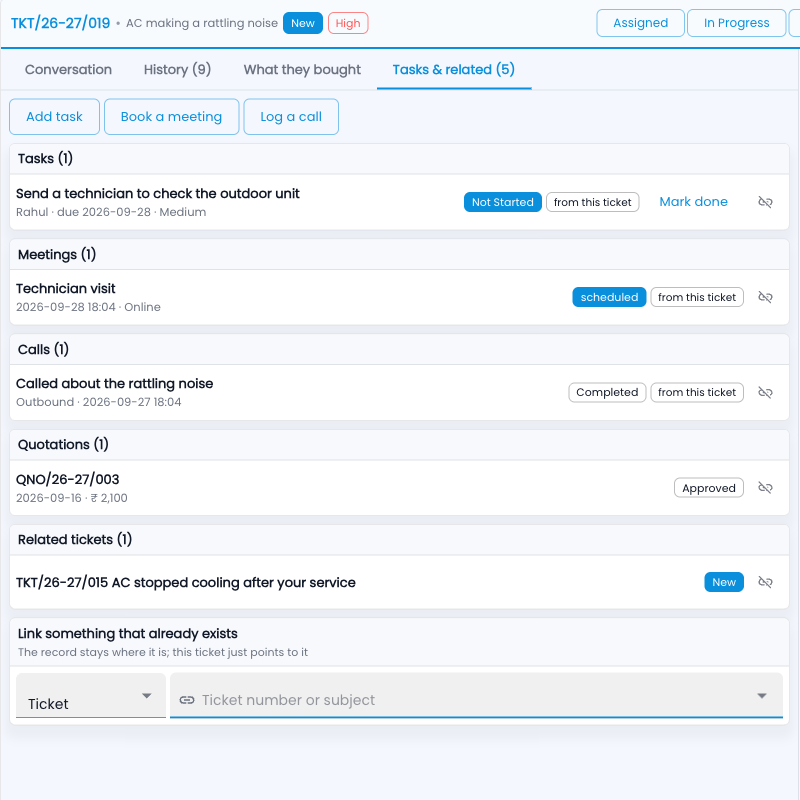Click the 'Tasks (1)' section header

pos(45,159)
